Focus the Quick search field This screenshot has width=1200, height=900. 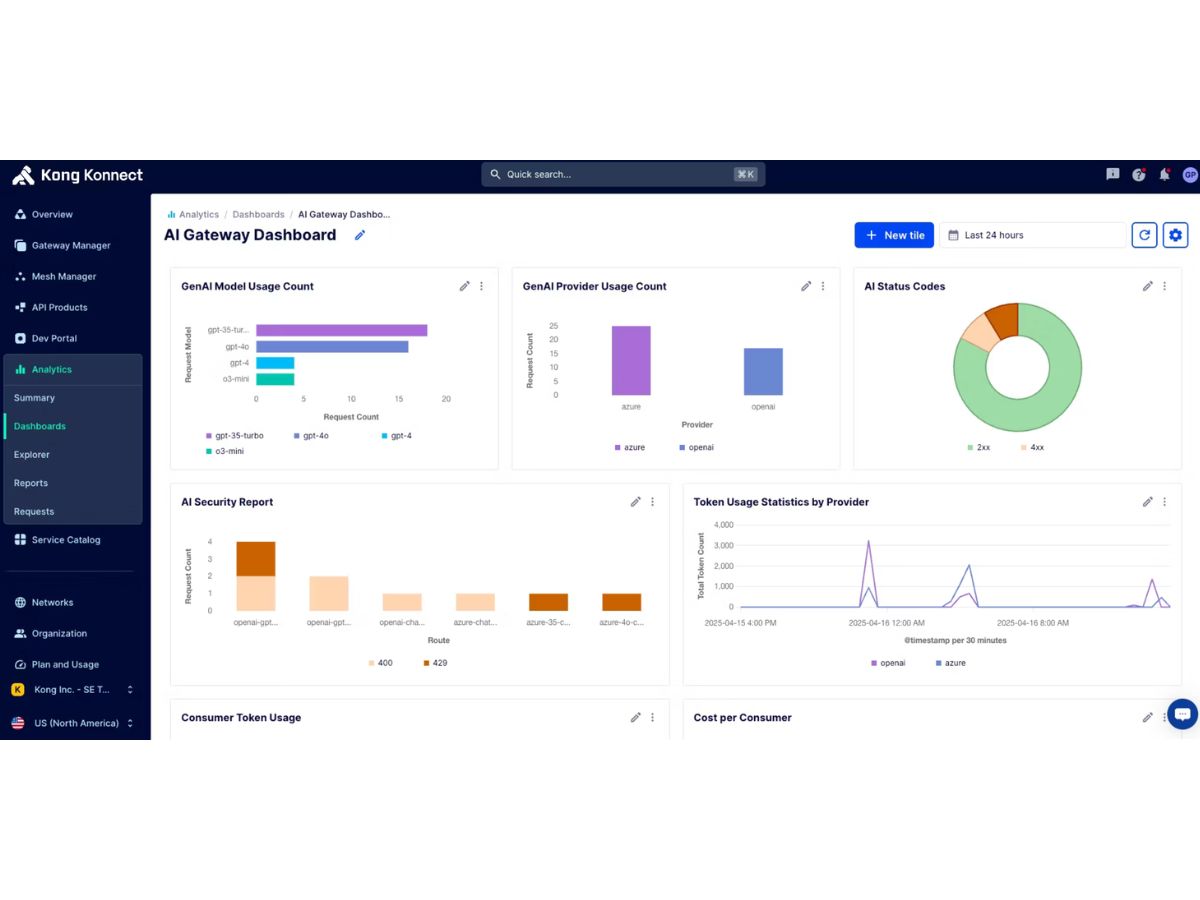[x=621, y=174]
